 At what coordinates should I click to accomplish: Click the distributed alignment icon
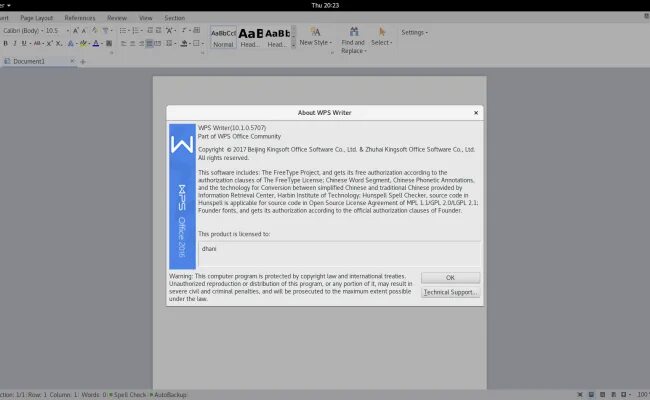[158, 43]
